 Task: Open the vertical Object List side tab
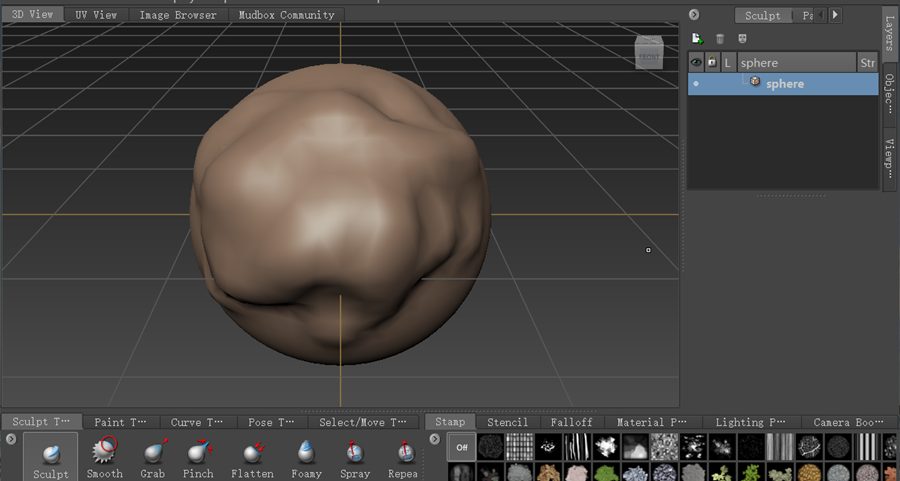[x=889, y=93]
